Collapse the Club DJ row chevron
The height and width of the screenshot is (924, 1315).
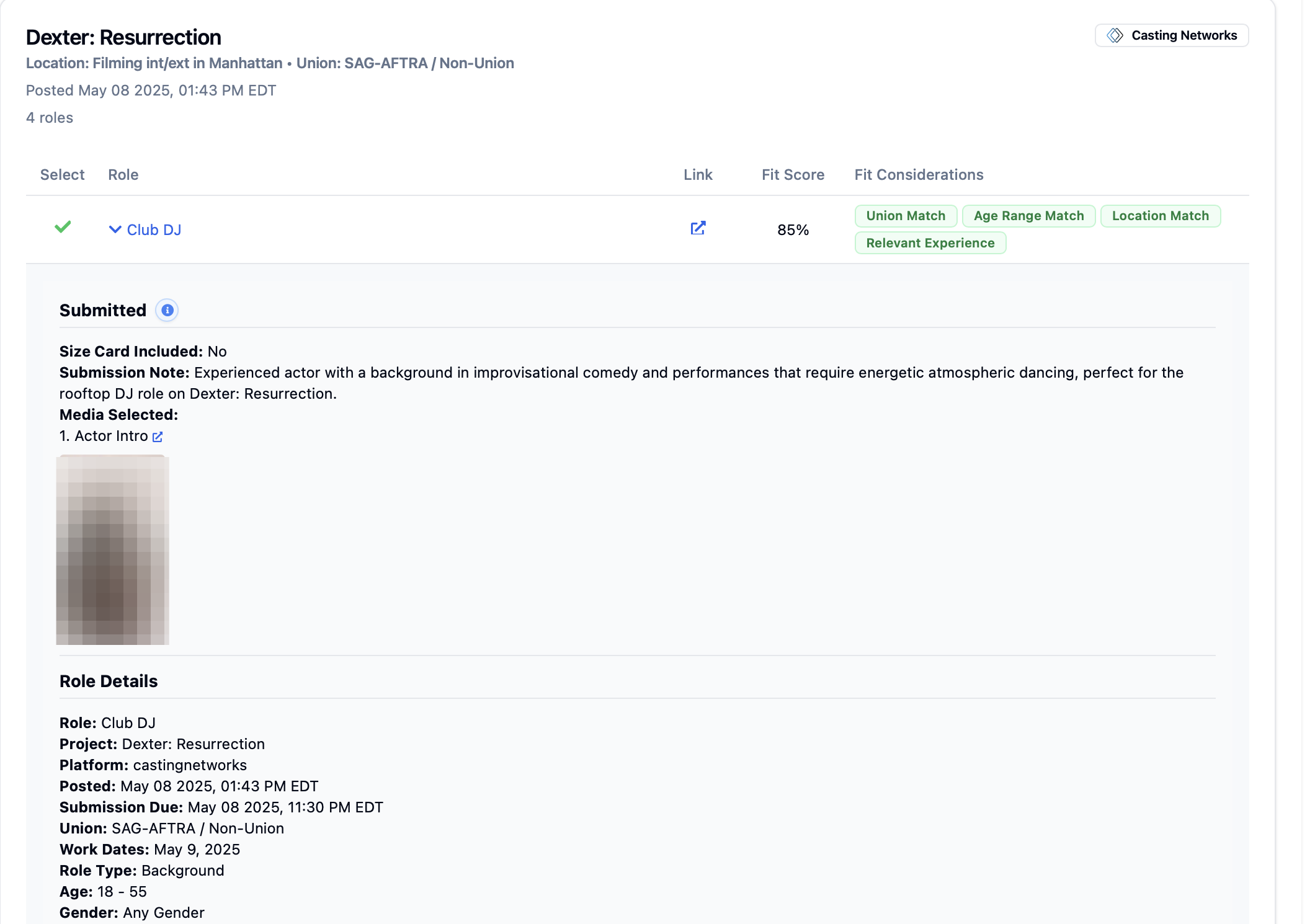tap(115, 229)
